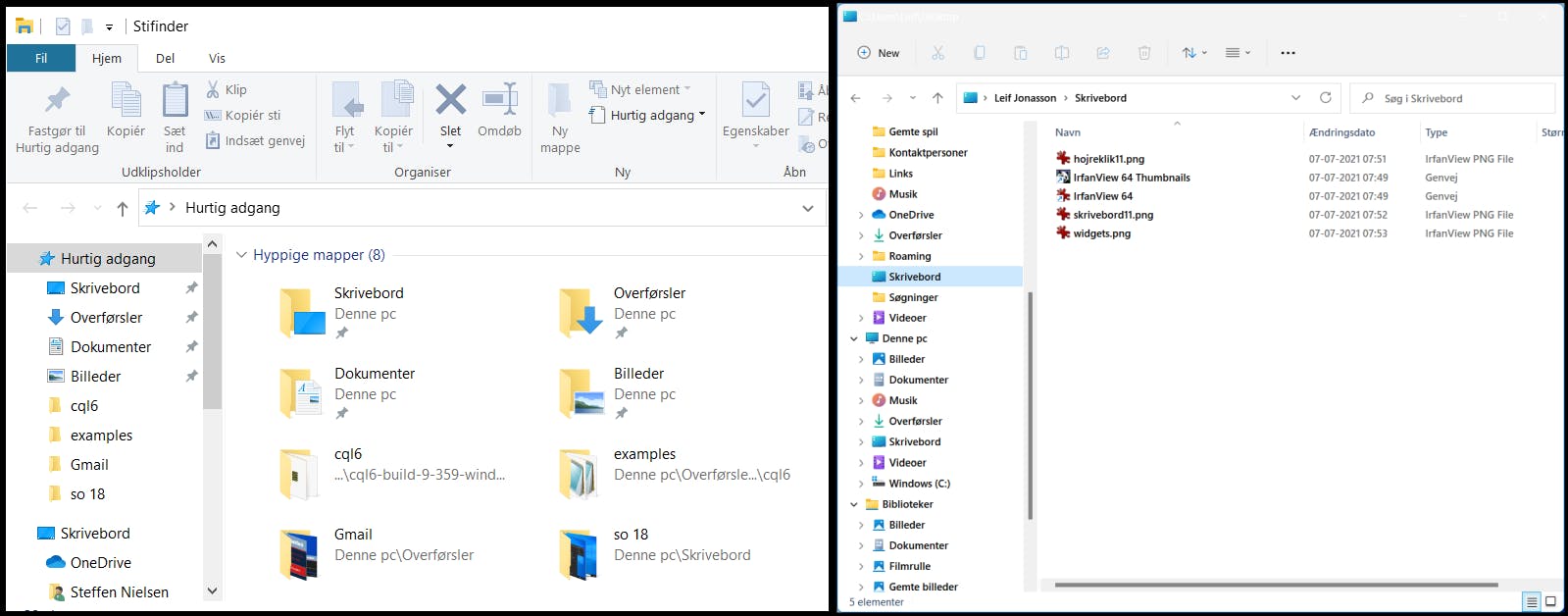Click the New button

[x=879, y=53]
